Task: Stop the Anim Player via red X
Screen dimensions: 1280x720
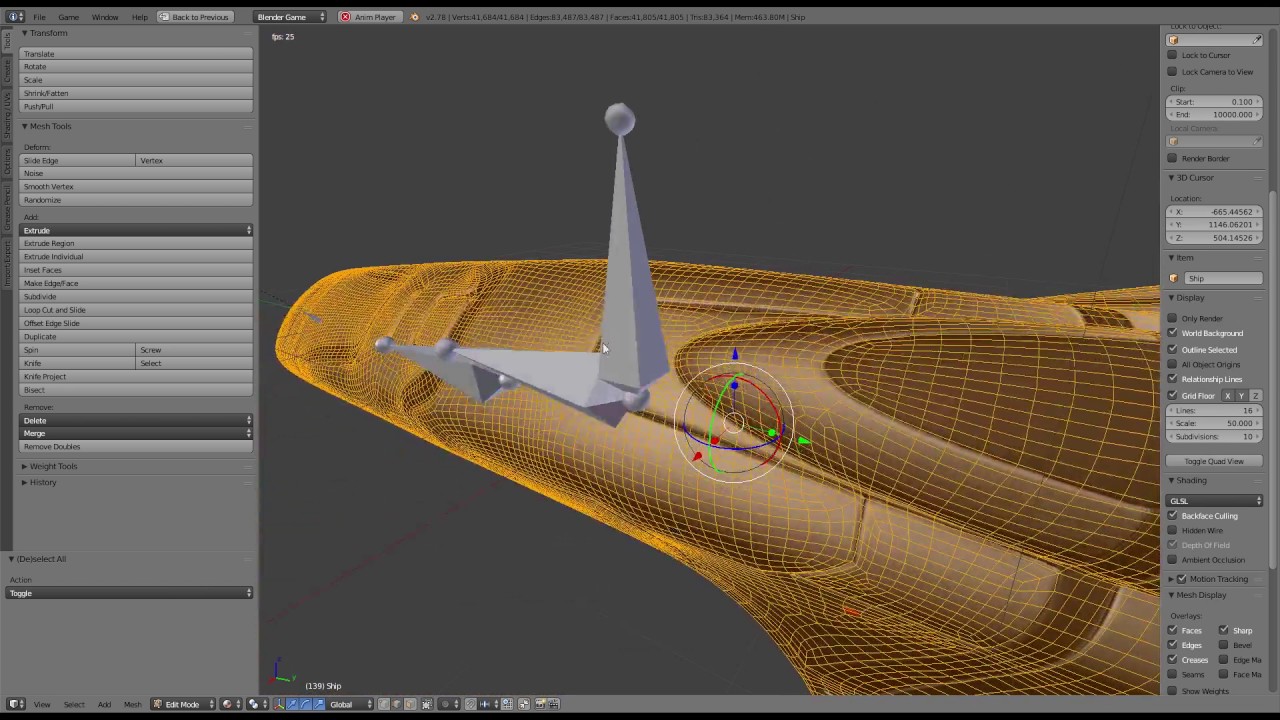Action: [x=345, y=17]
